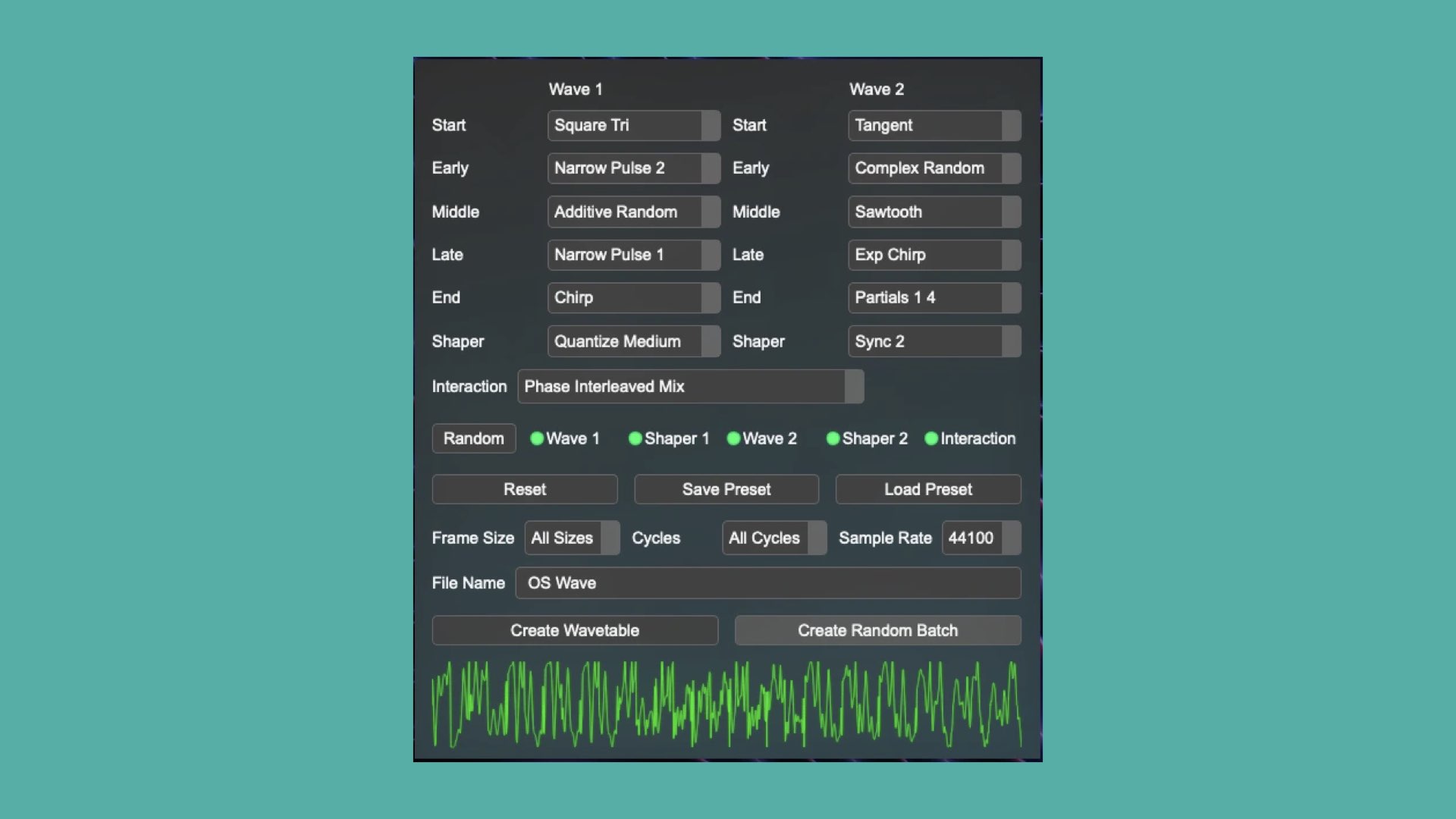The image size is (1456, 819).
Task: Toggle the Wave 2 randomize indicator
Action: (x=733, y=438)
